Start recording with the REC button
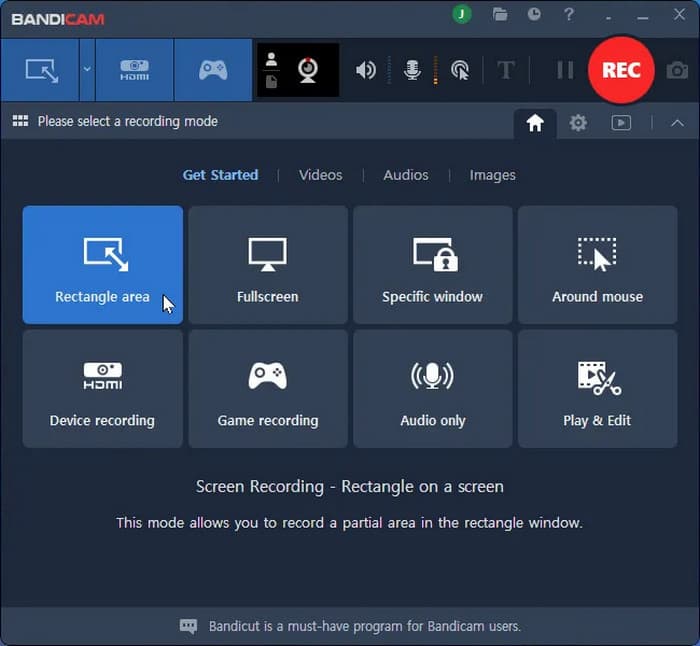700x646 pixels. click(621, 70)
